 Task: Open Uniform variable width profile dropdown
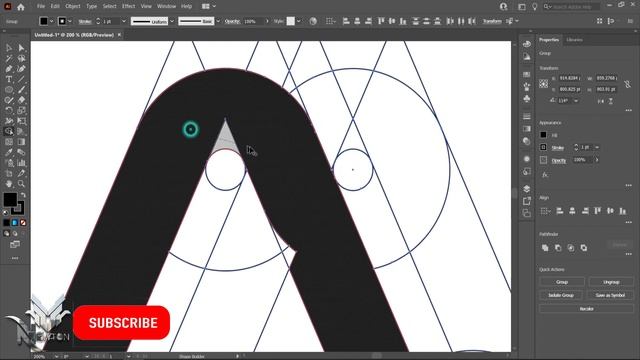172,21
